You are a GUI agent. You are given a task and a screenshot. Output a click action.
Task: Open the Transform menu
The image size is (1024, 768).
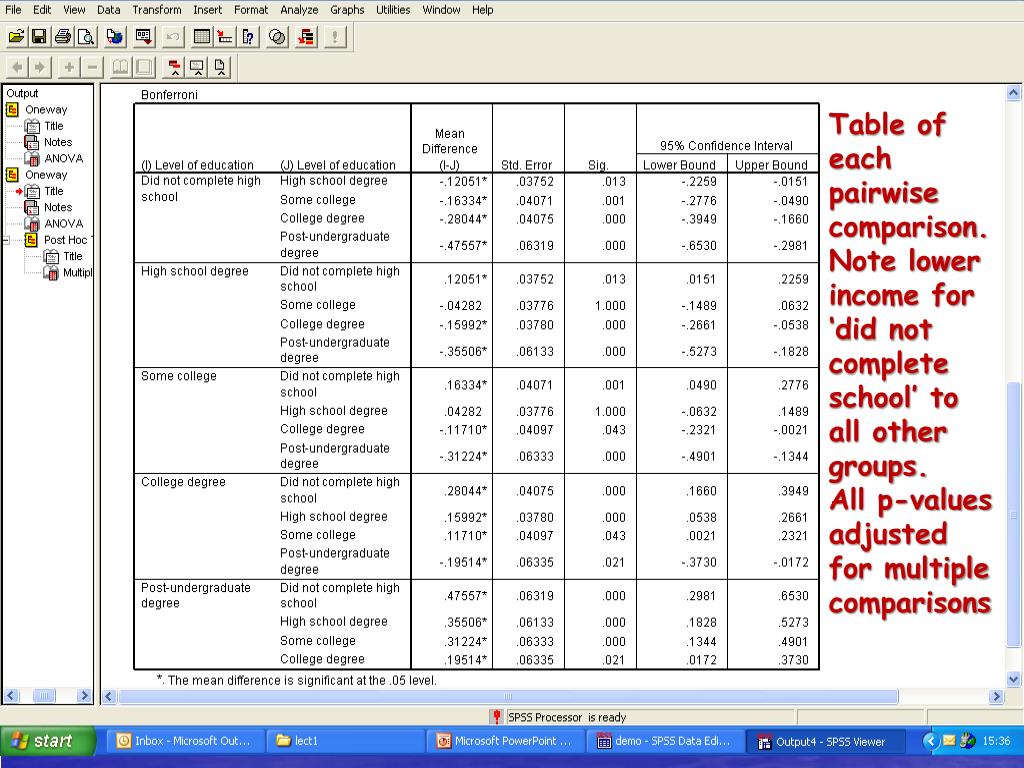(x=157, y=10)
